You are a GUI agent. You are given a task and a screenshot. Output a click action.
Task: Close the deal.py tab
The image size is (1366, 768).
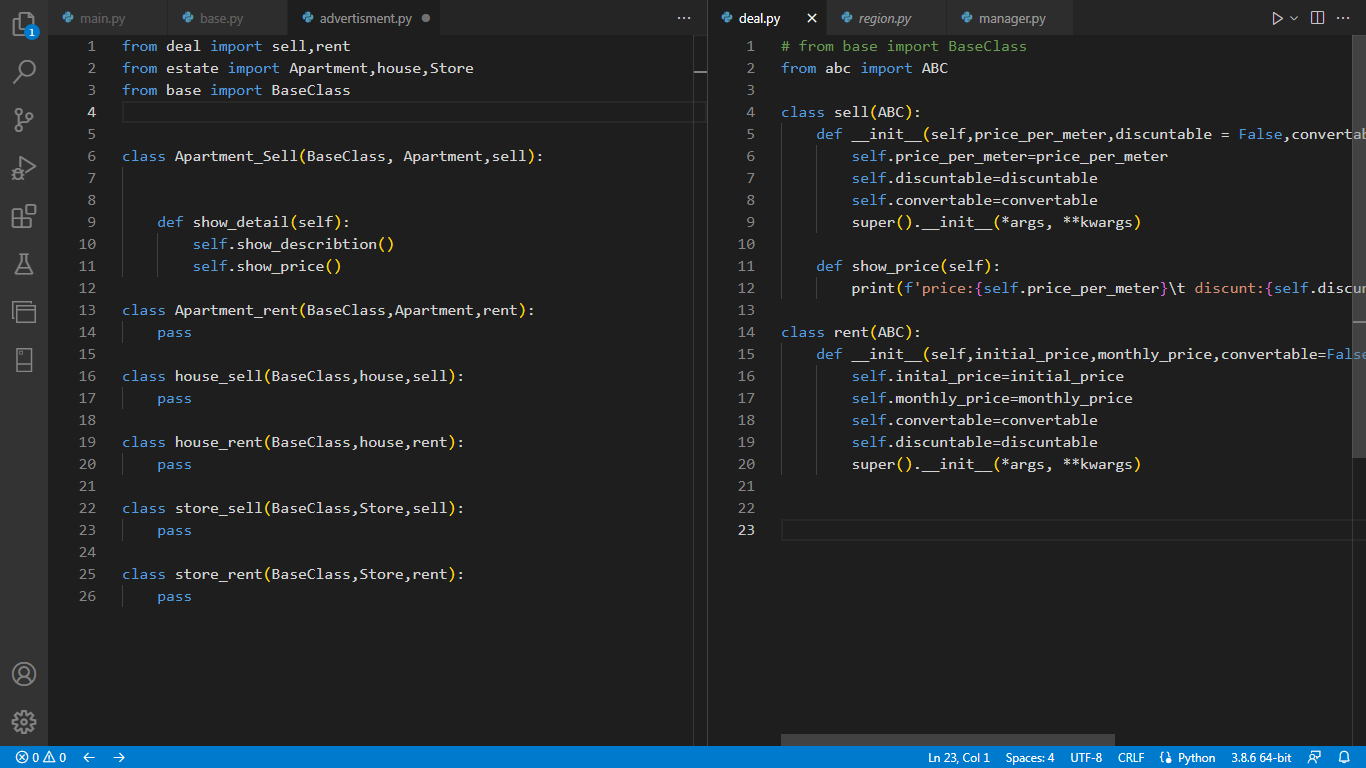[x=812, y=18]
